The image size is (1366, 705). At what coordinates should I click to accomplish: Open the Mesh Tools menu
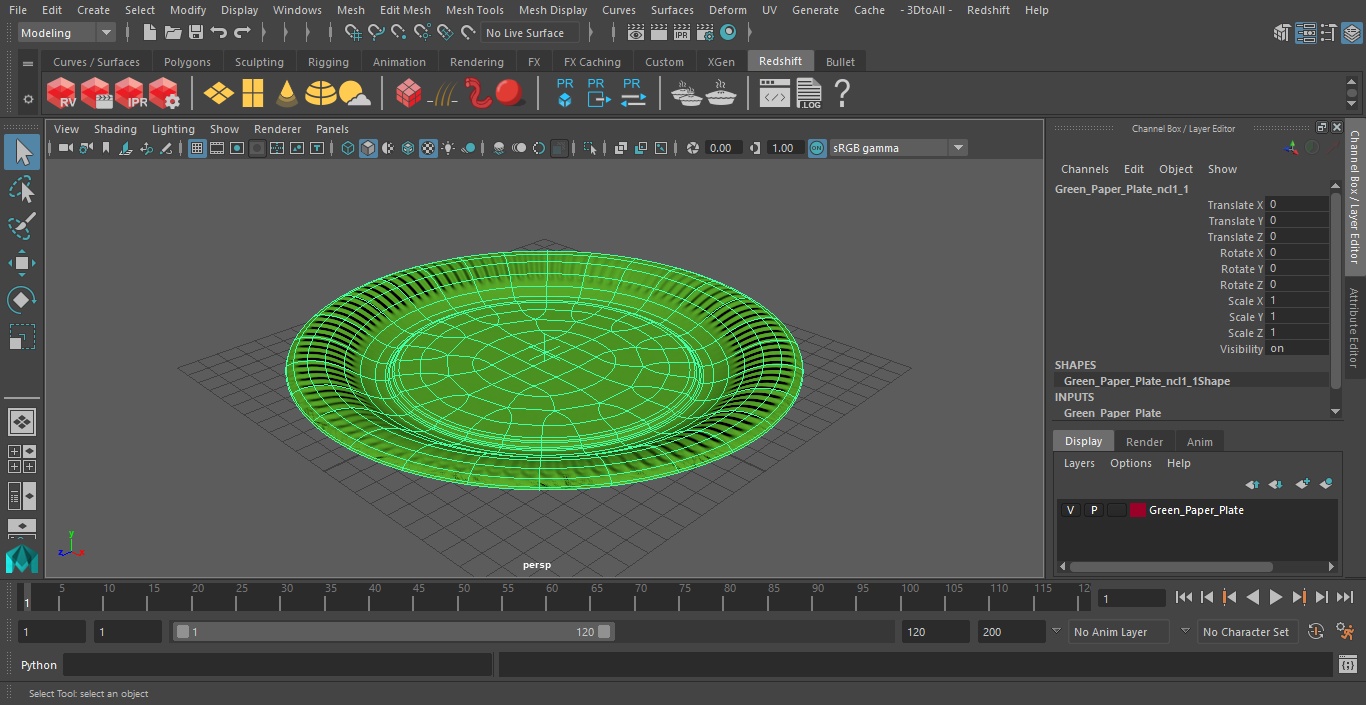474,10
